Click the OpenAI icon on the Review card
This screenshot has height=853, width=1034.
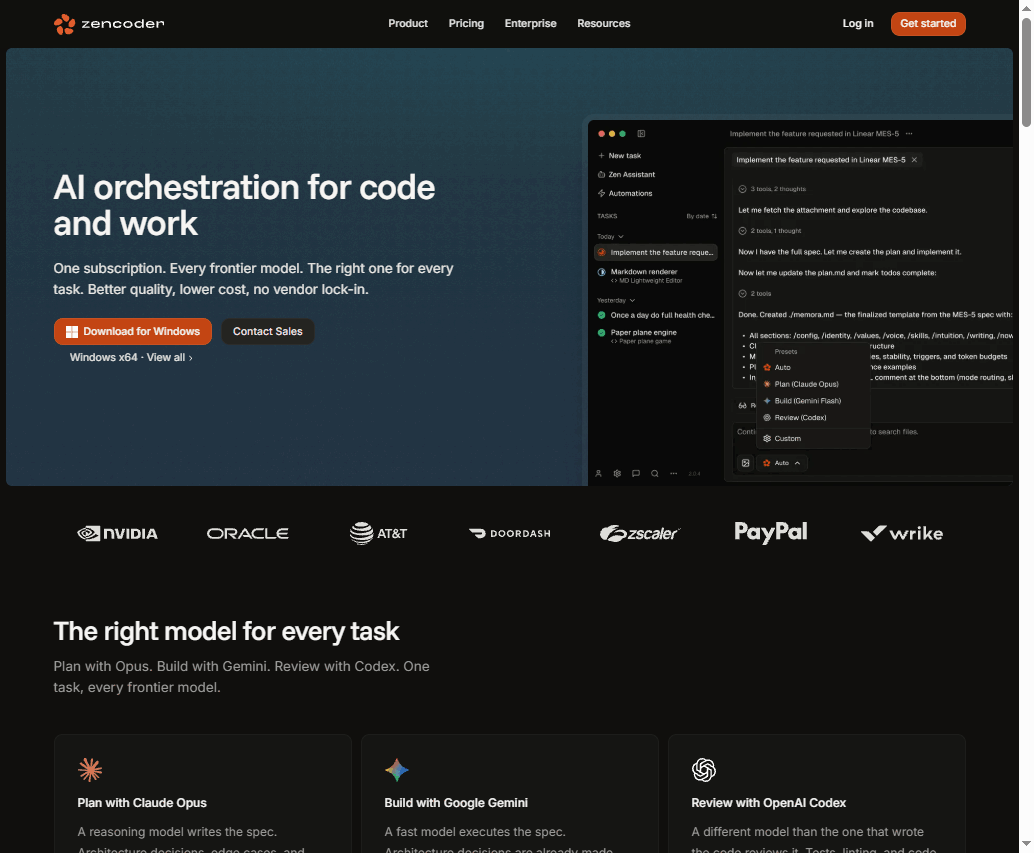coord(704,769)
